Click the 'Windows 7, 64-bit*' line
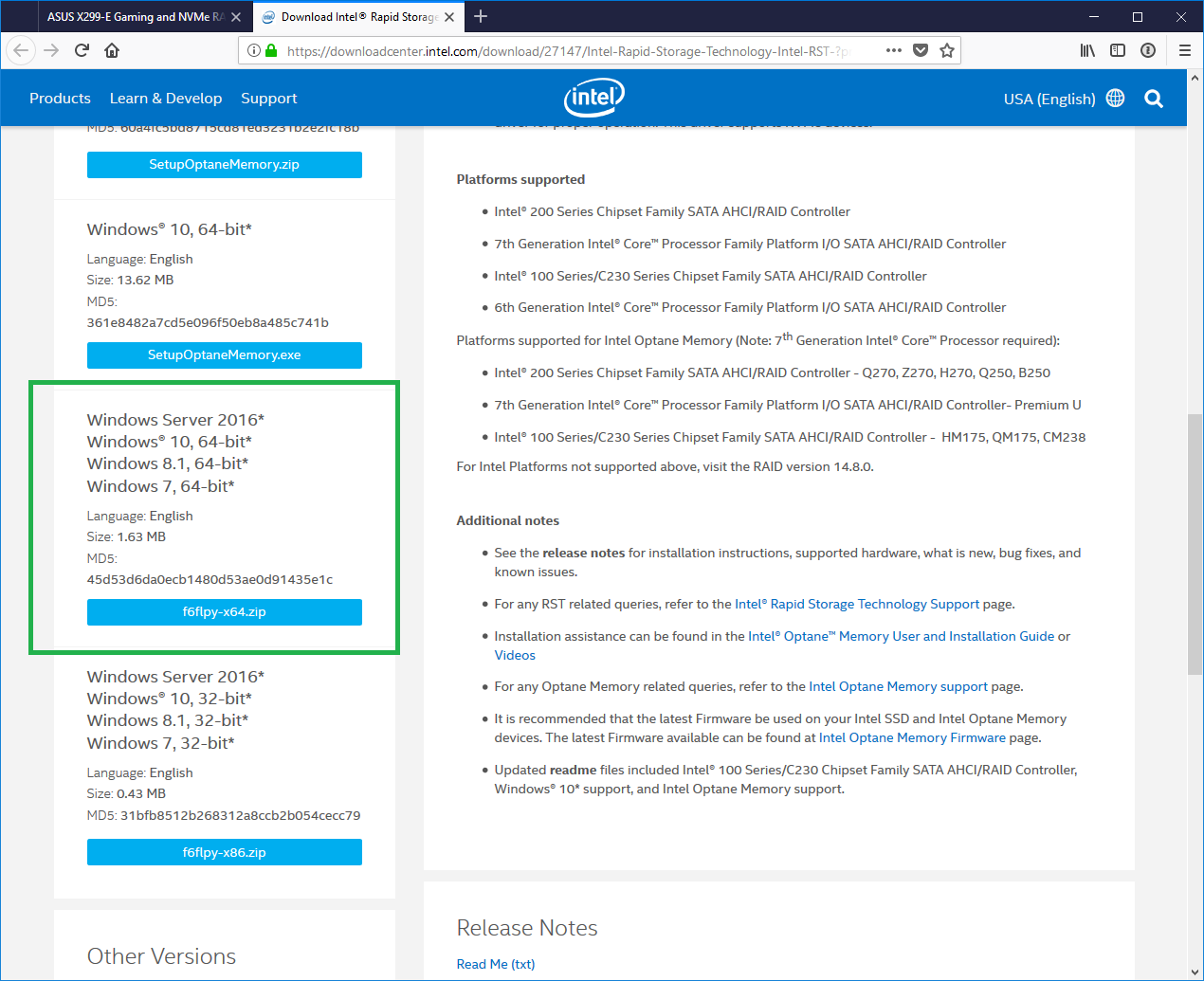 (x=161, y=486)
